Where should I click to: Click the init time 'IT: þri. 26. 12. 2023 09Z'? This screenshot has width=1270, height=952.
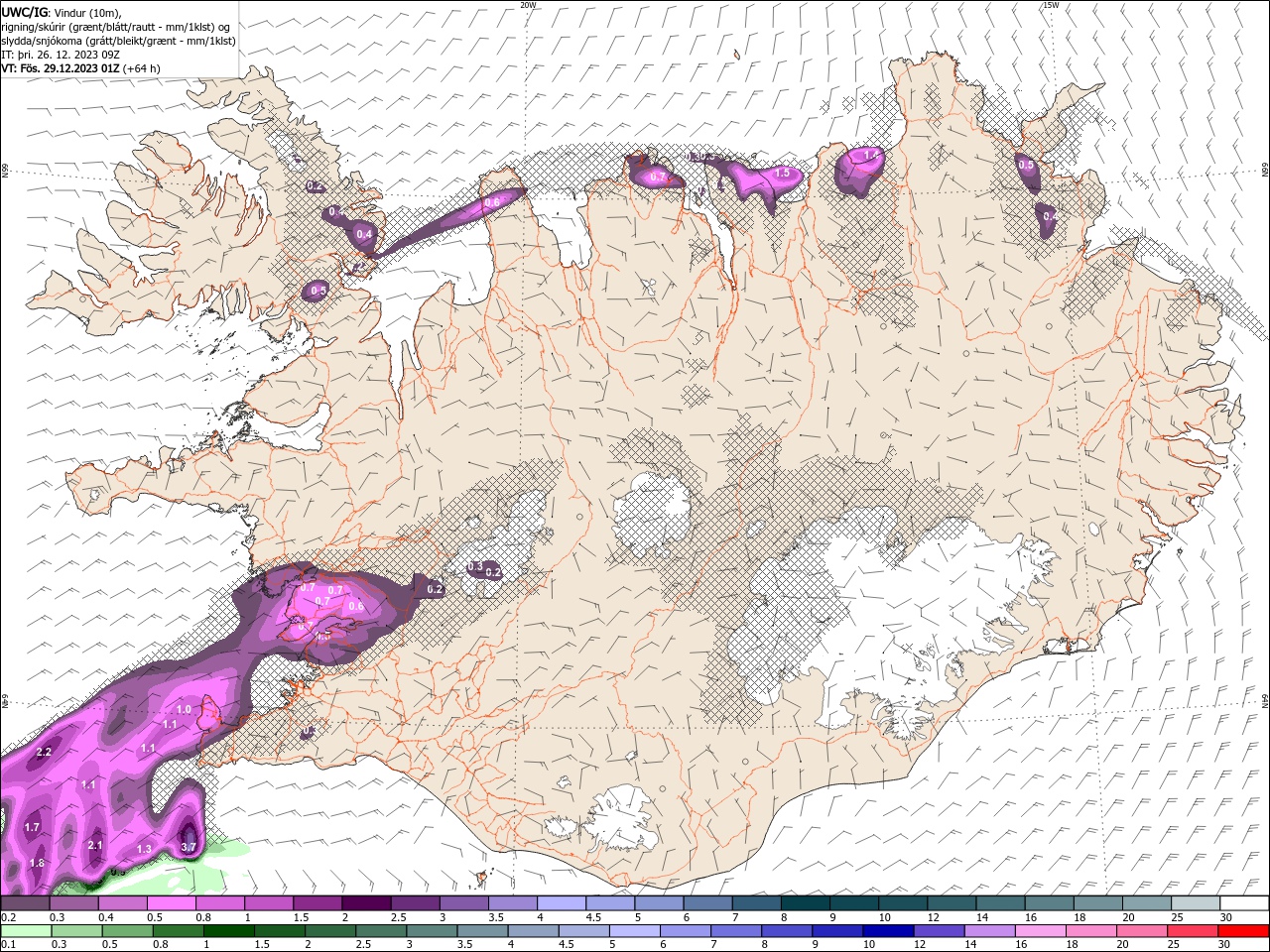[x=61, y=55]
